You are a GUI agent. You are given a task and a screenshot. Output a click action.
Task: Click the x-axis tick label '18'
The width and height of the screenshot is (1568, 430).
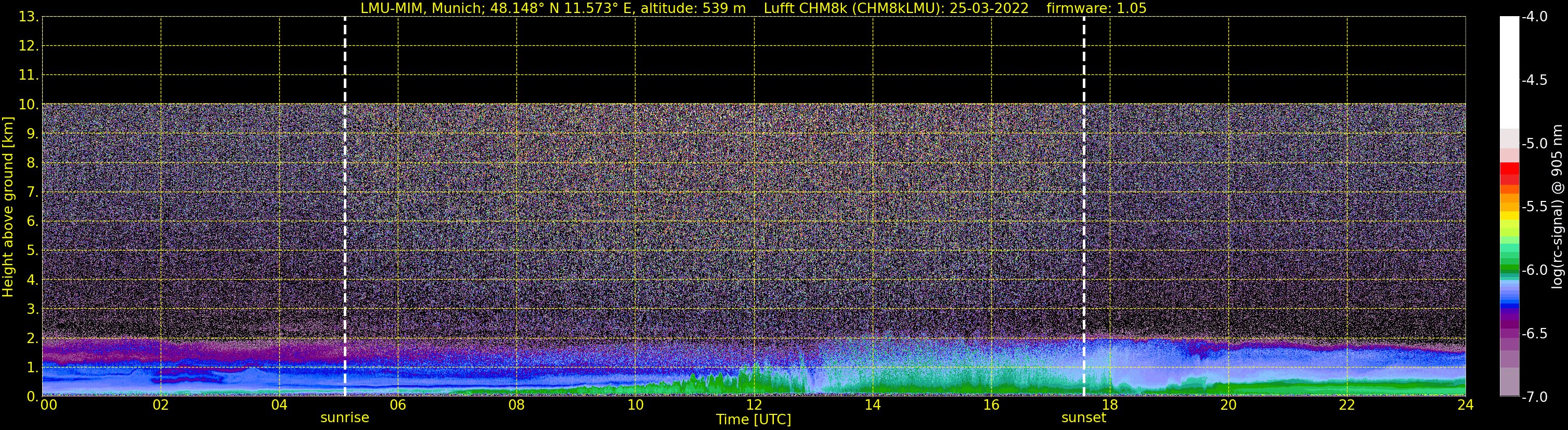[x=1110, y=405]
